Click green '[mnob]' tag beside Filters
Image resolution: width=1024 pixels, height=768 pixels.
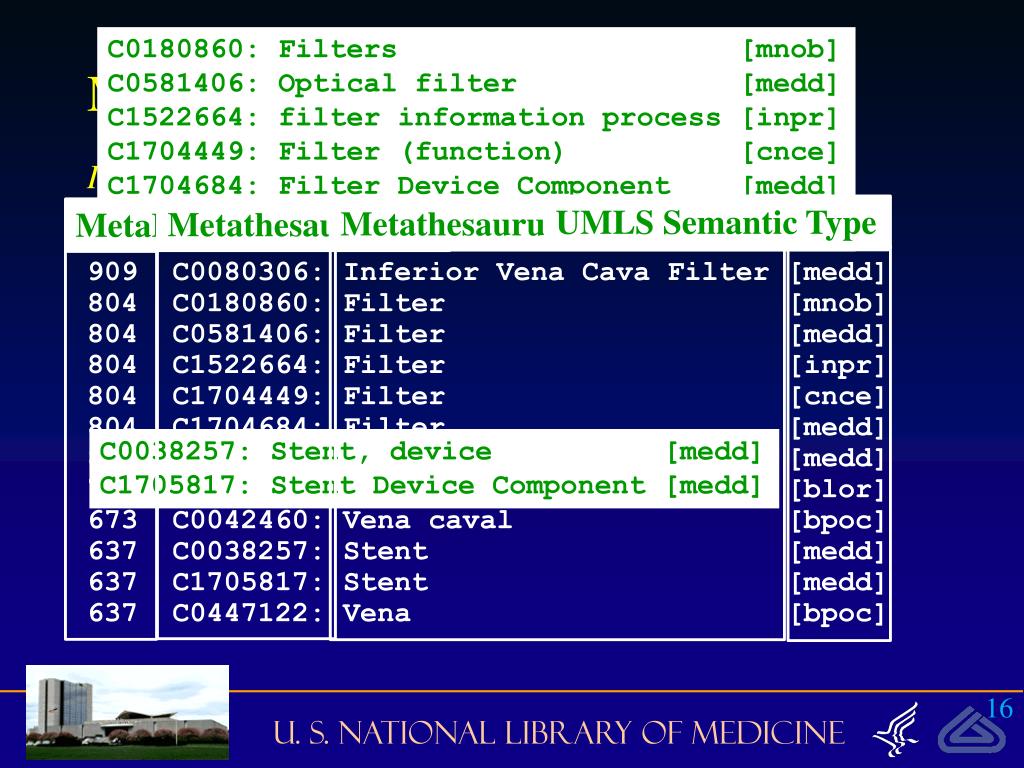(790, 50)
